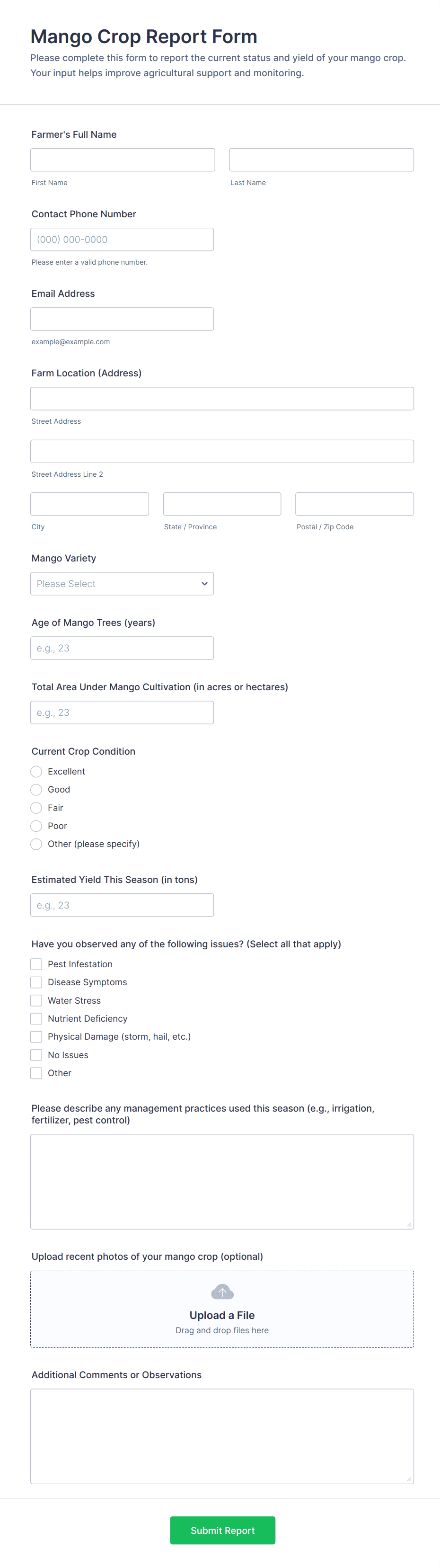Click the Last Name input

[x=321, y=160]
